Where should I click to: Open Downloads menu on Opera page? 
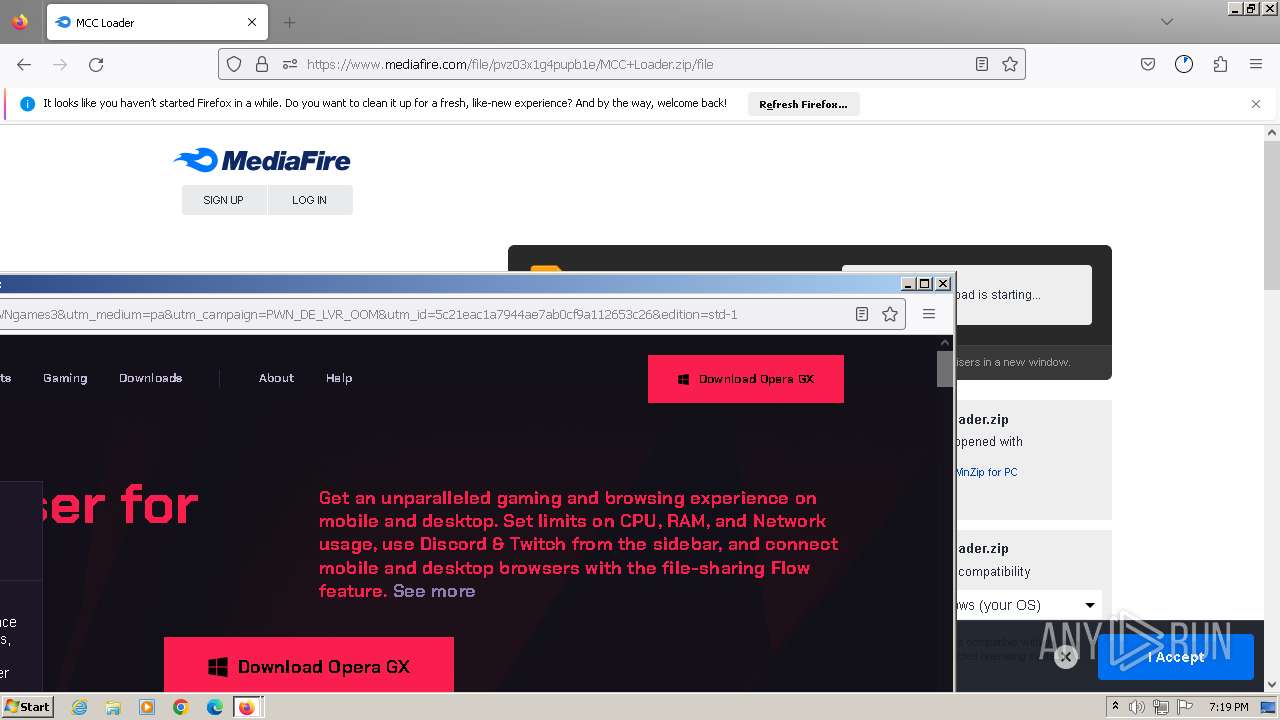point(150,378)
